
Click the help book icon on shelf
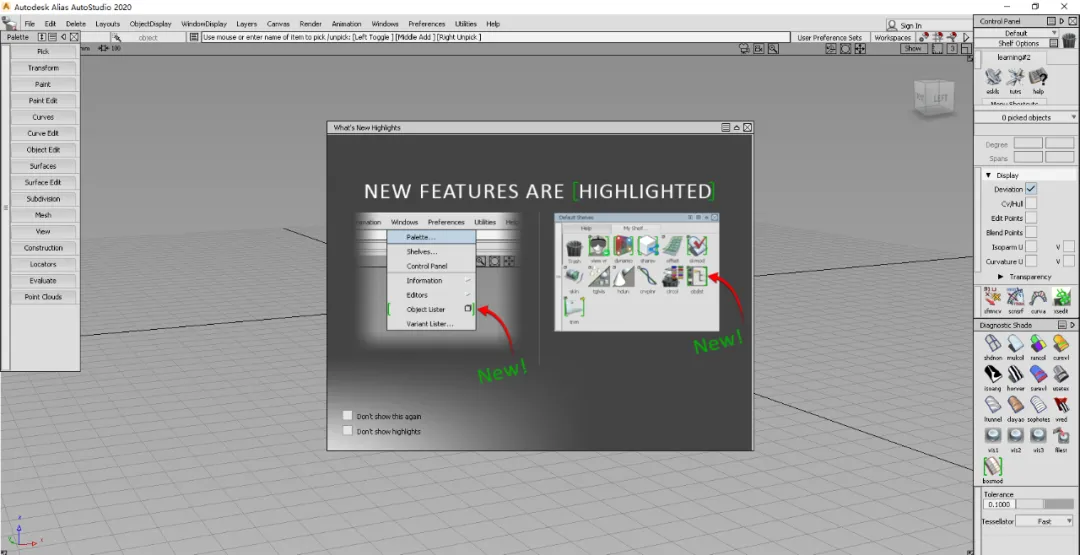click(1038, 78)
